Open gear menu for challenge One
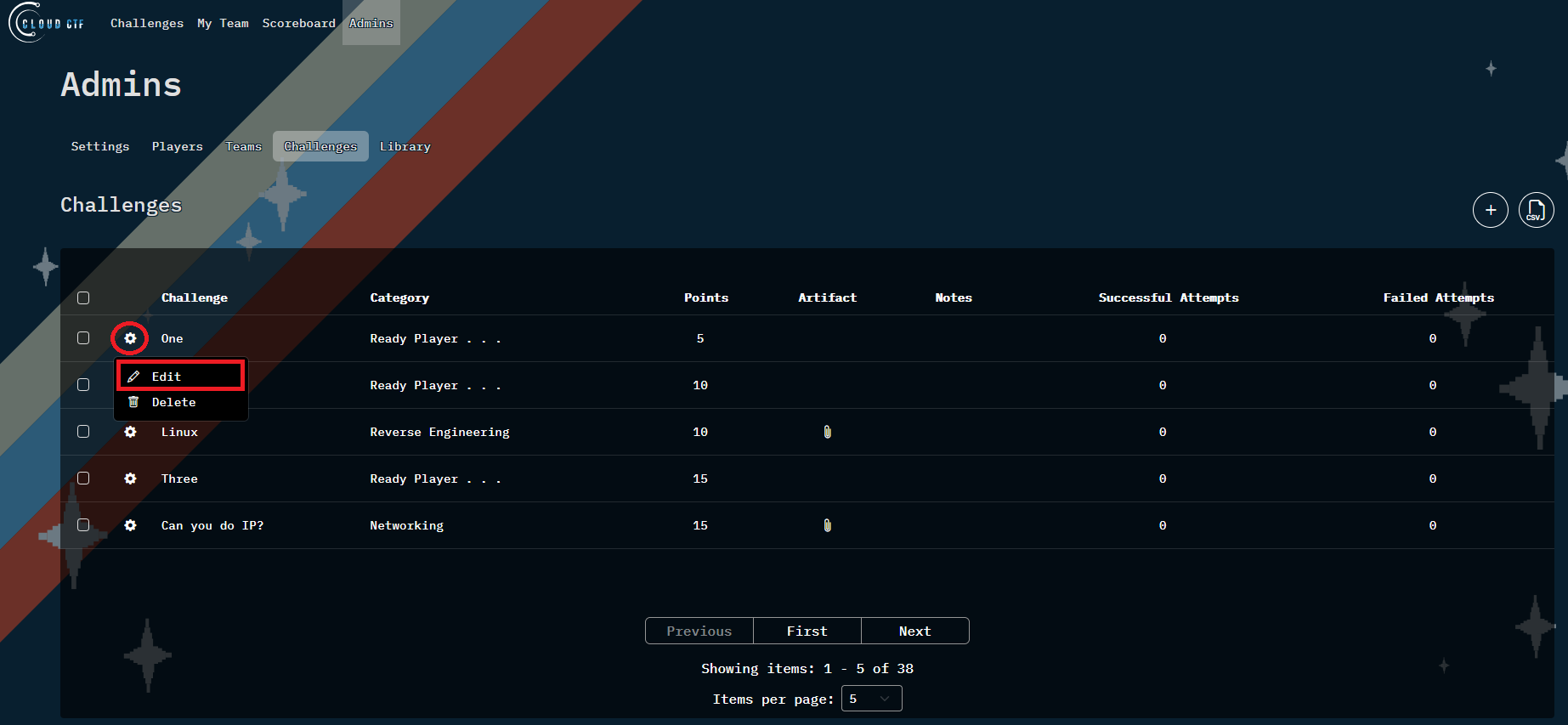Viewport: 1568px width, 725px height. pos(130,338)
